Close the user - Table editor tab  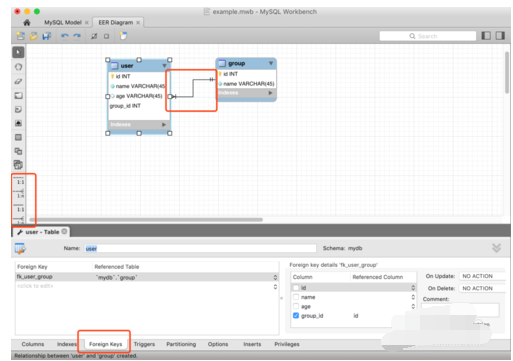click(64, 231)
